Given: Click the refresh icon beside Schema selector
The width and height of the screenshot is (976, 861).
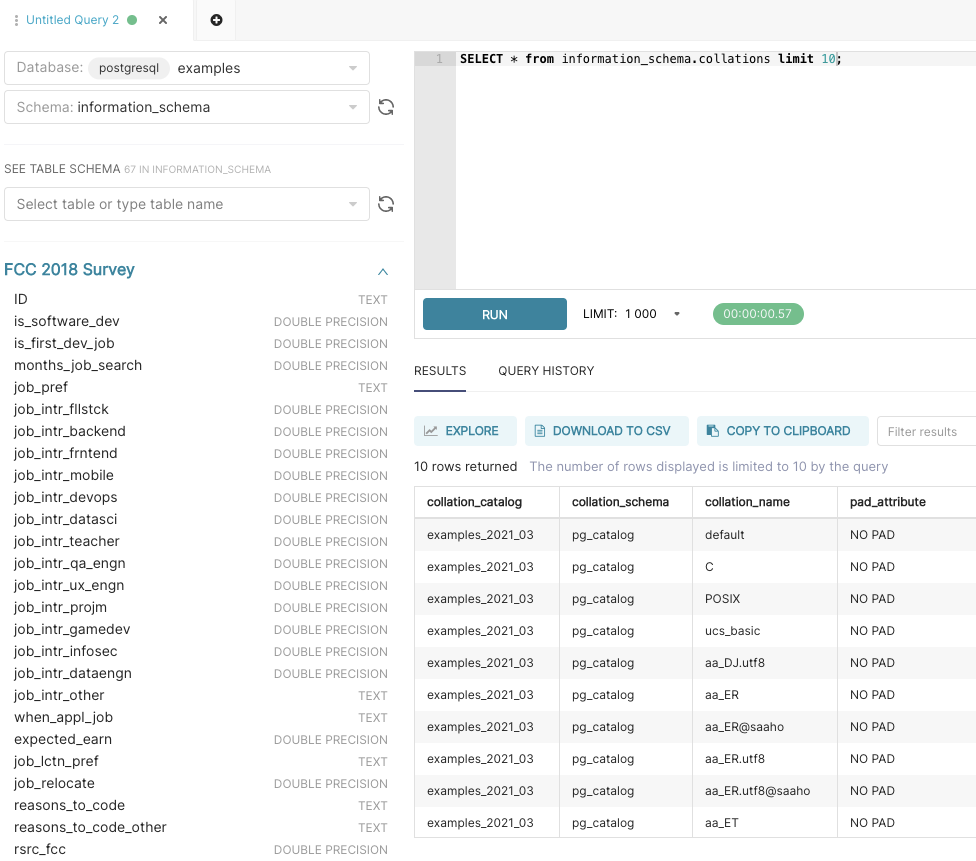Looking at the screenshot, I should [386, 107].
